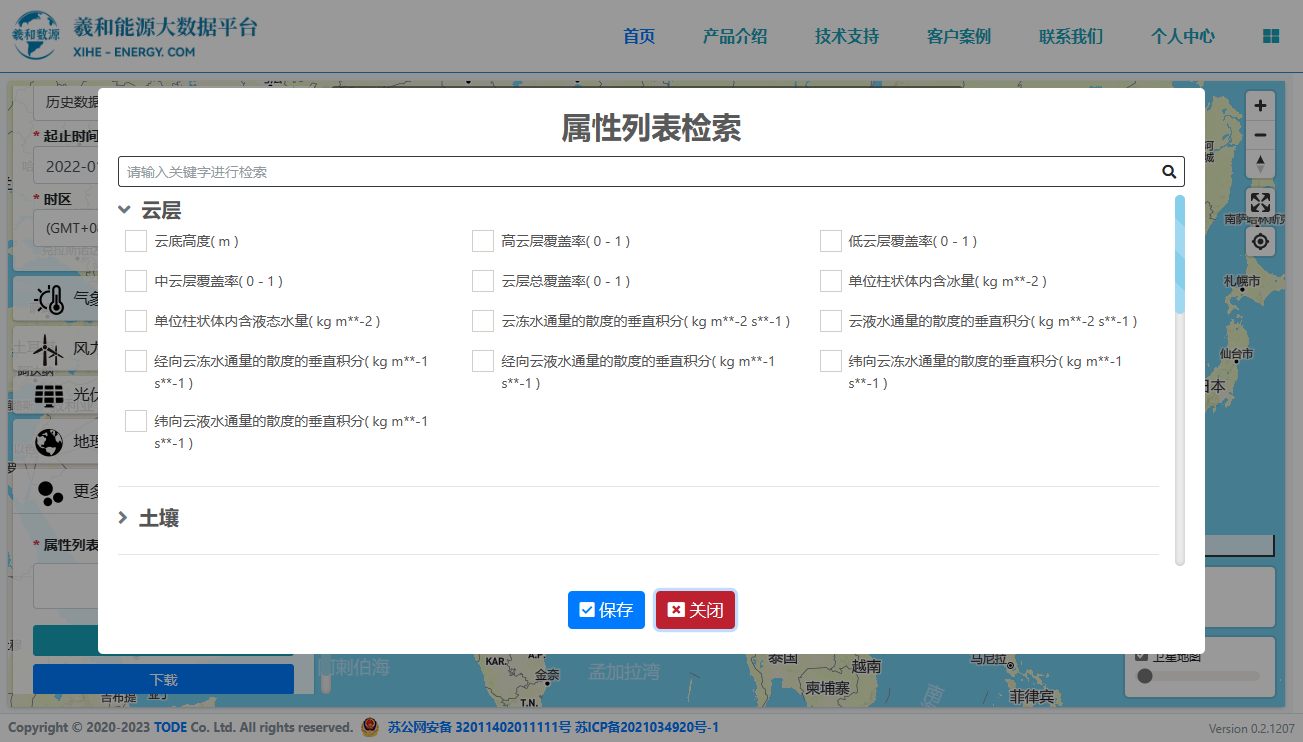Check 云冻水通量的散度的垂直积分 checkbox
The image size is (1303, 742).
point(483,321)
